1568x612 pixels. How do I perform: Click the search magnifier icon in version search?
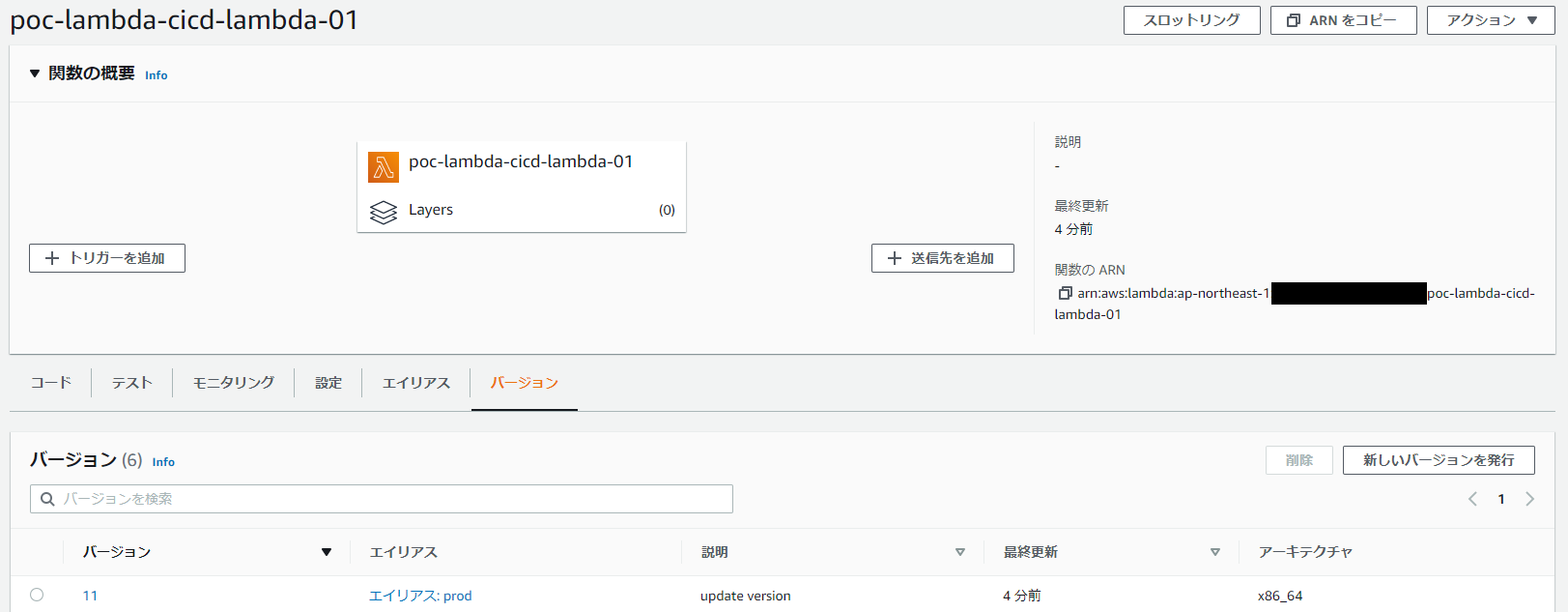(47, 499)
